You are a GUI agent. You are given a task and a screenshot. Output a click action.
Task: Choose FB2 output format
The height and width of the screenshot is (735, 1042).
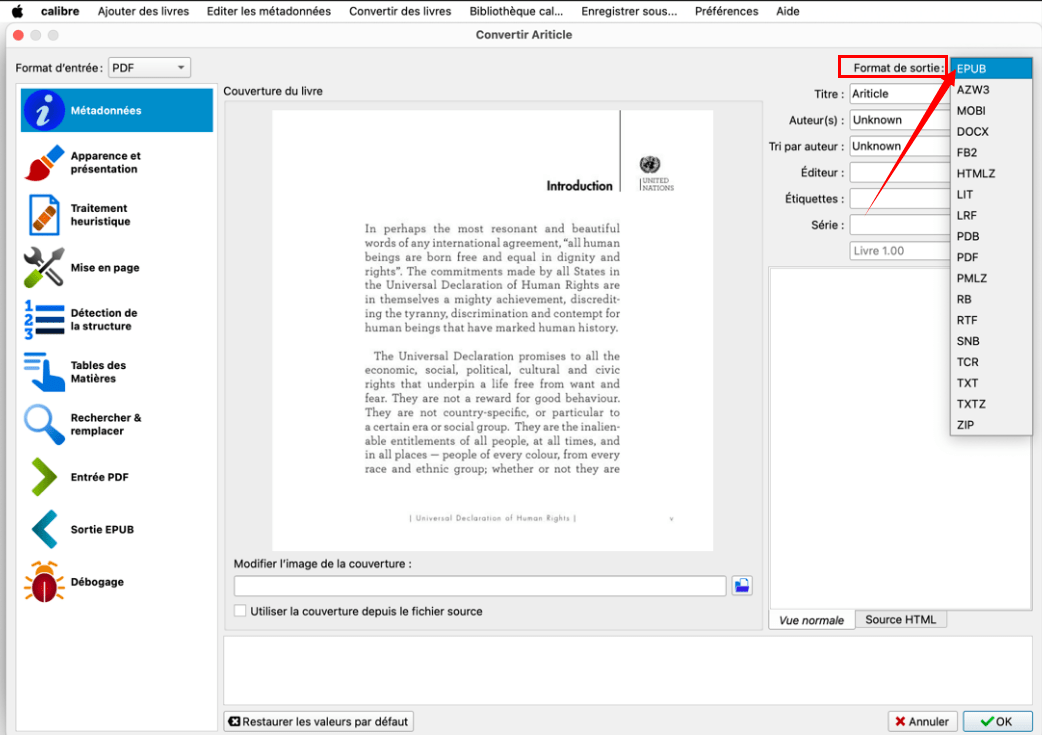991,152
